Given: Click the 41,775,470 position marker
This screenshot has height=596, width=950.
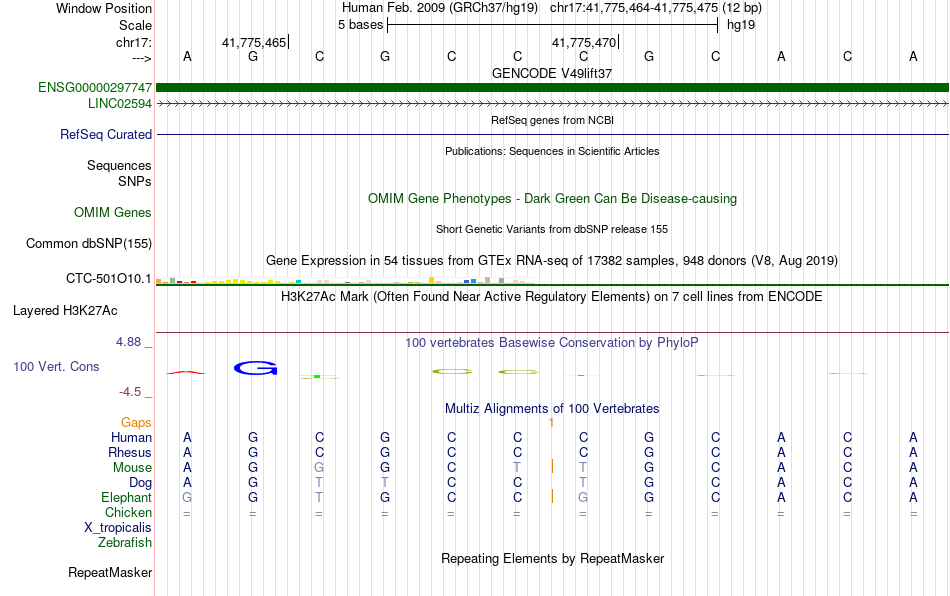Looking at the screenshot, I should coord(585,42).
